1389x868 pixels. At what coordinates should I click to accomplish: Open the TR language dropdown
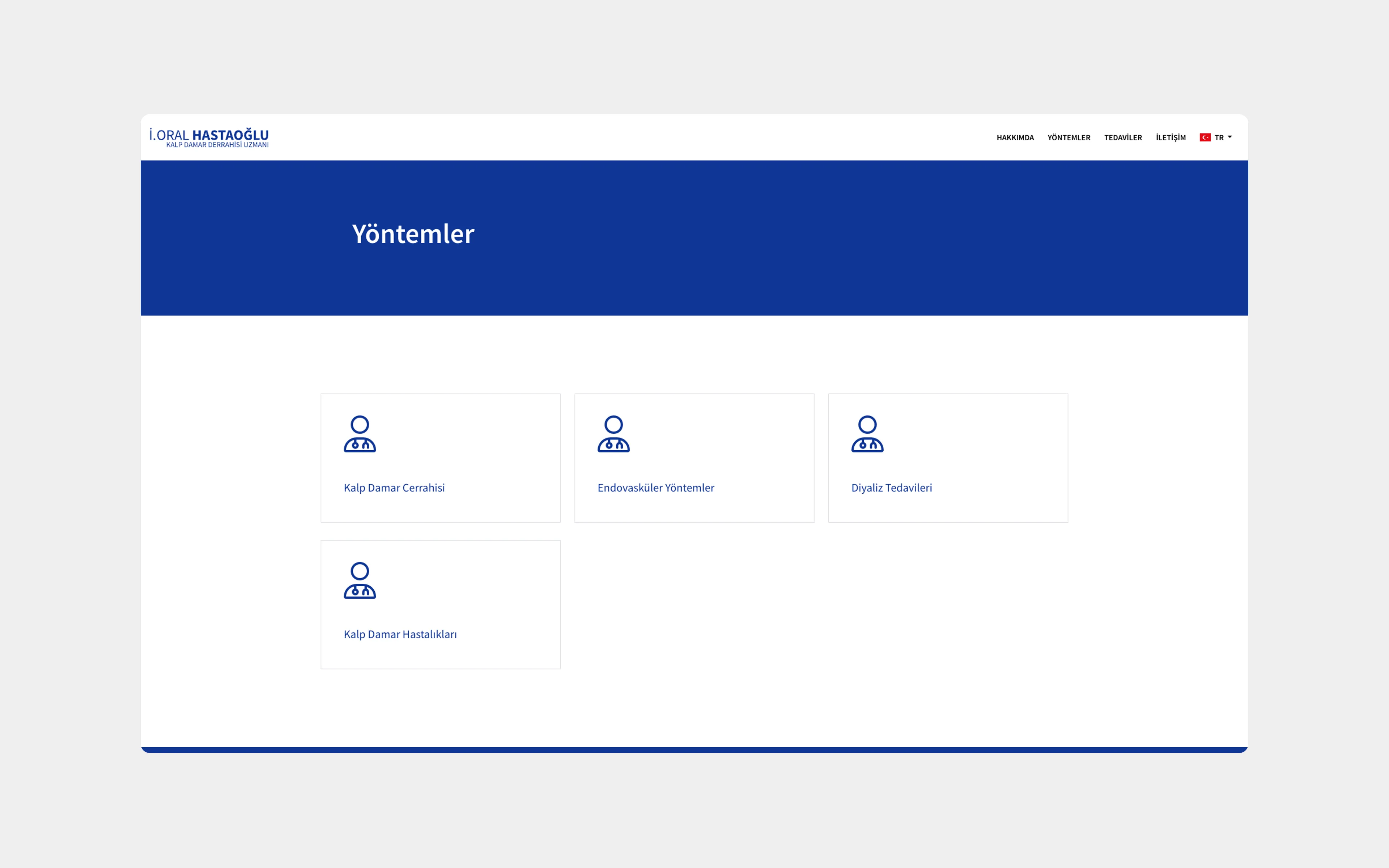[1216, 138]
